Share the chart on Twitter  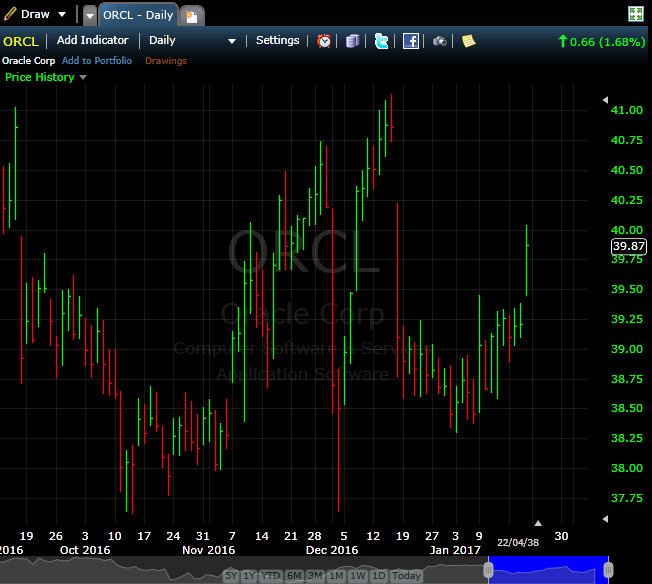(x=381, y=41)
